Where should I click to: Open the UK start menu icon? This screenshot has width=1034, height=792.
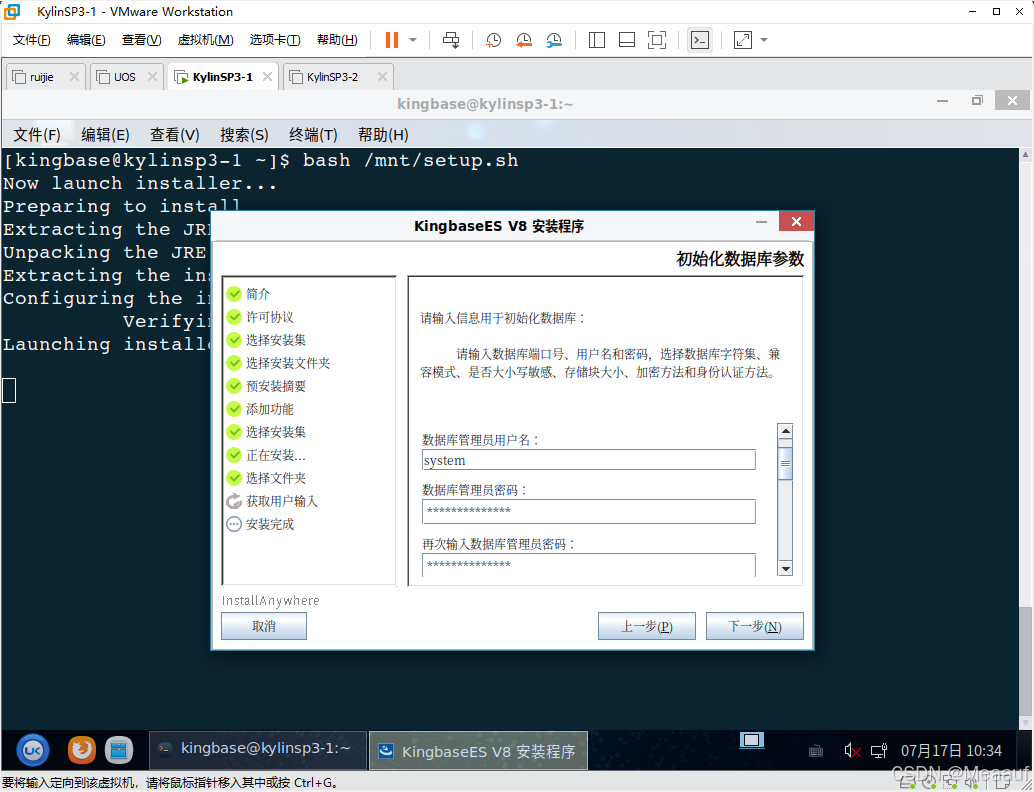click(x=33, y=750)
